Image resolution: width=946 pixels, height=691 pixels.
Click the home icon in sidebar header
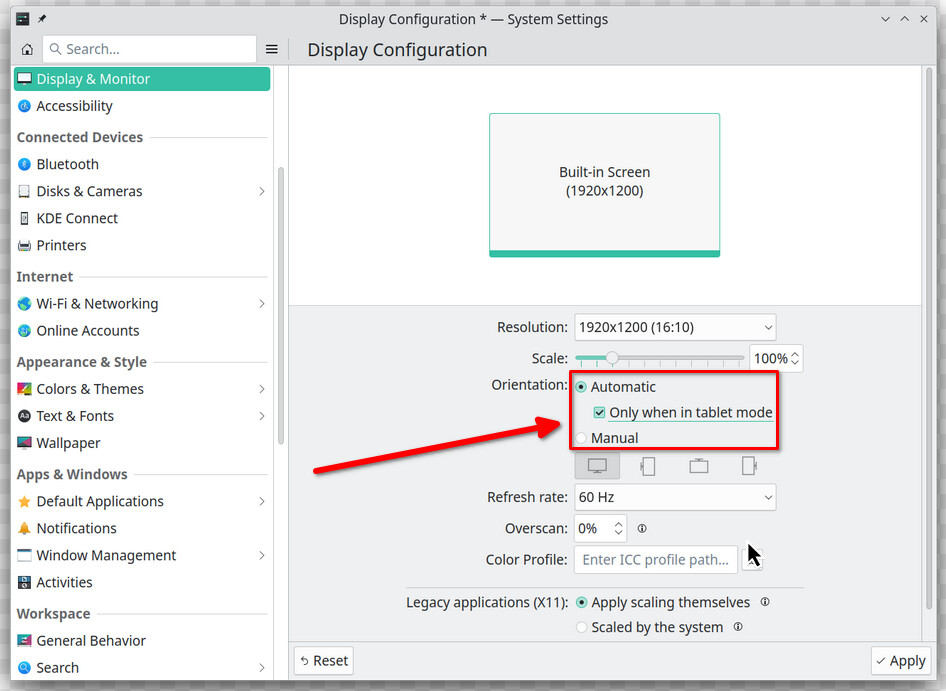coord(27,49)
